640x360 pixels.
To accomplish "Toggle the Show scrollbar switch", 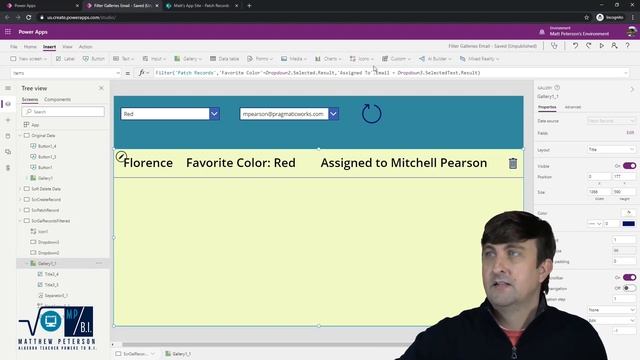I will click(x=629, y=278).
